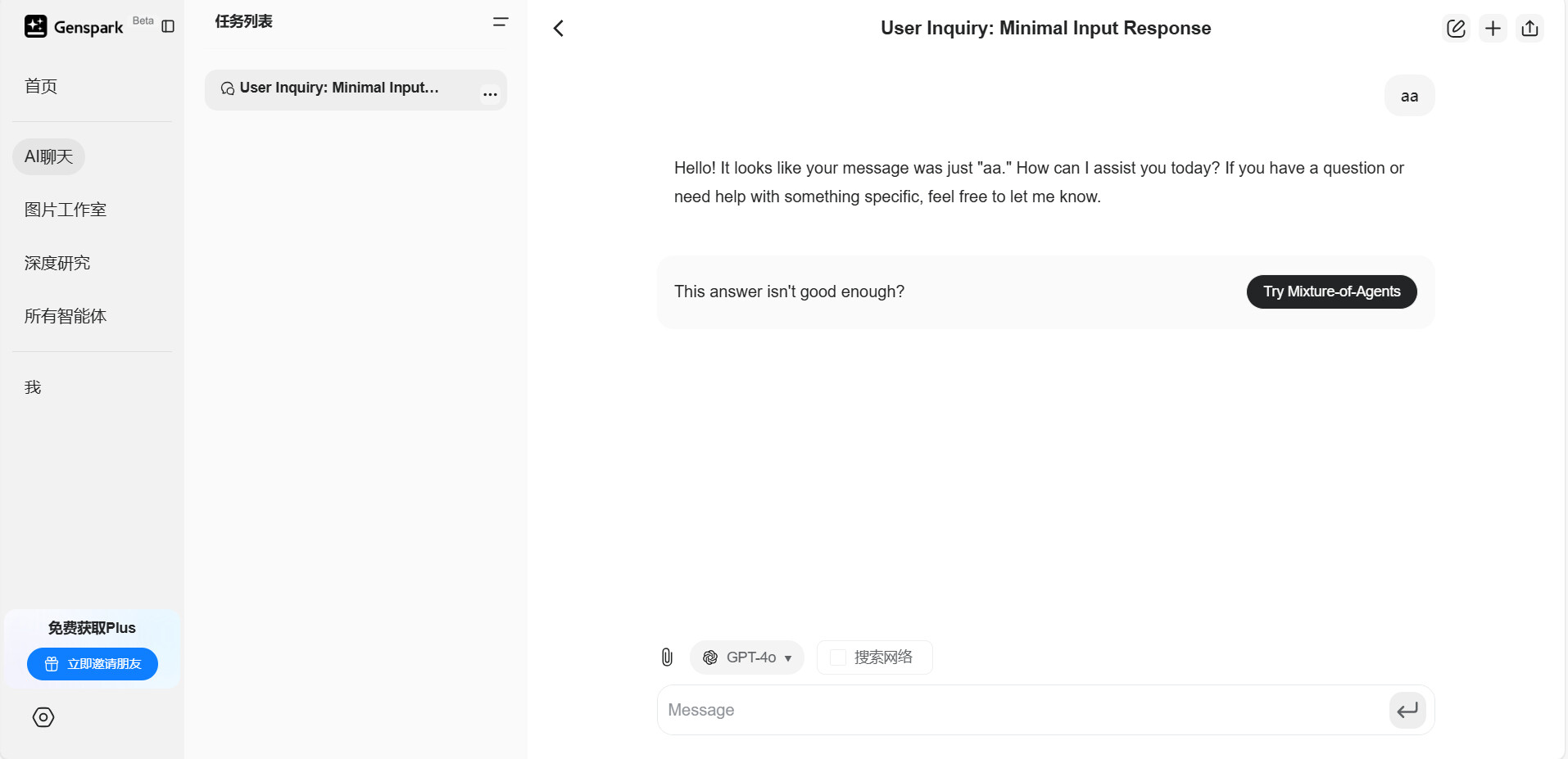The width and height of the screenshot is (1568, 759).
Task: Click the back arrow icon
Action: pos(559,29)
